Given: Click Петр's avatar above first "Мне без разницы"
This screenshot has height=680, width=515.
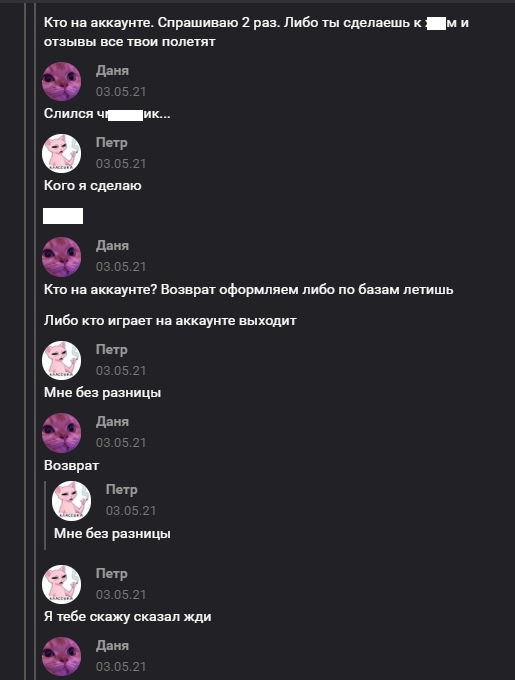Looking at the screenshot, I should 62,360.
